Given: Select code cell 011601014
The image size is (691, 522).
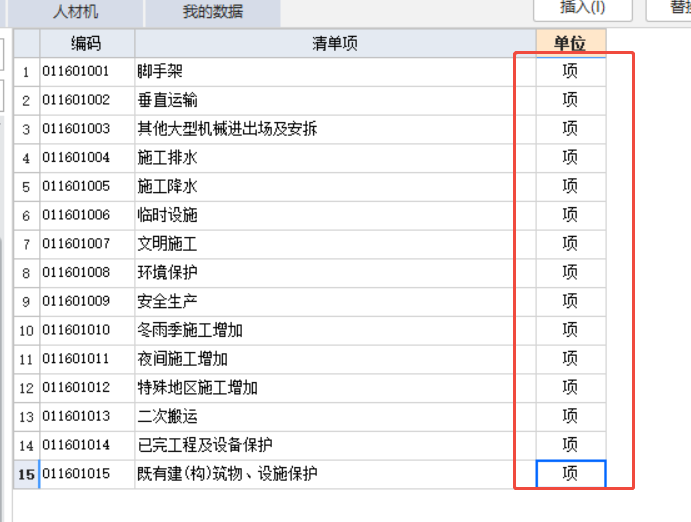Looking at the screenshot, I should click(x=87, y=445).
